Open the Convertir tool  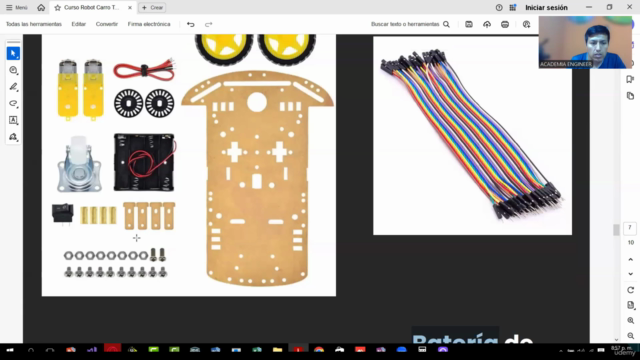pos(107,24)
